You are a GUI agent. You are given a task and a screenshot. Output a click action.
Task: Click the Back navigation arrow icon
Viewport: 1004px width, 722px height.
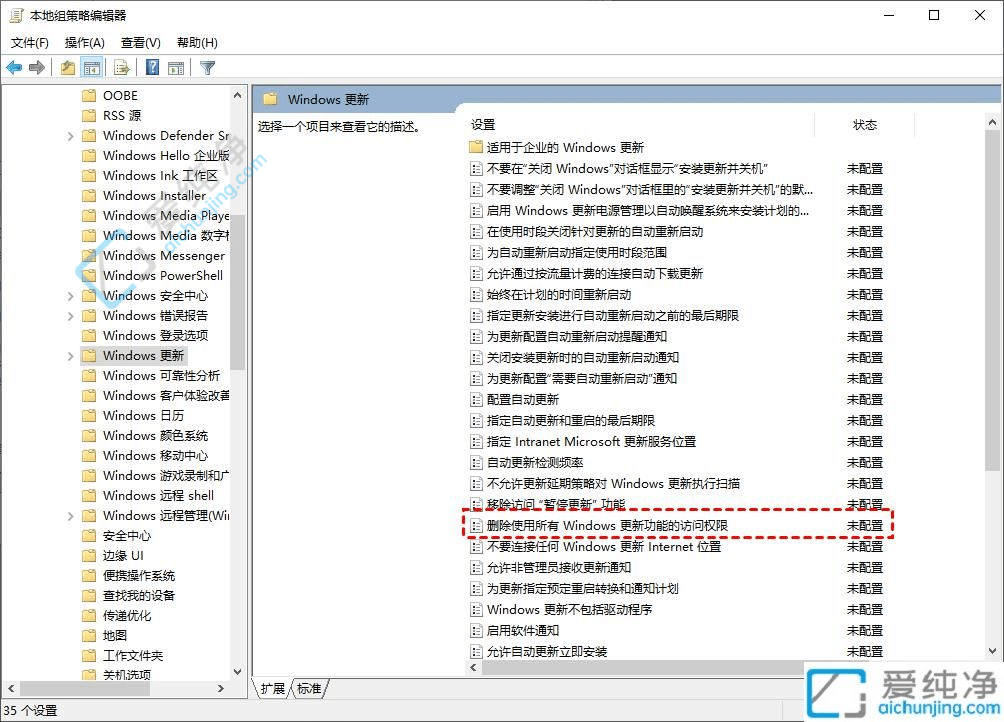[x=14, y=67]
